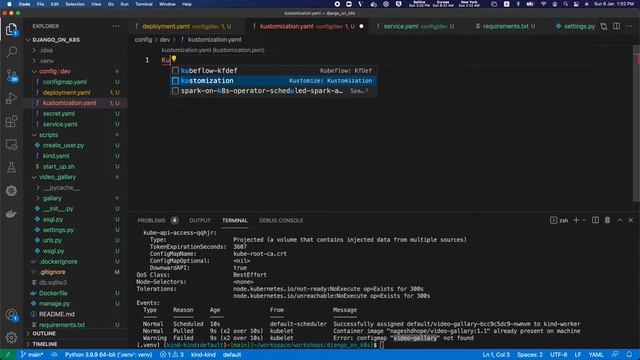The image size is (640, 360).
Task: Collapse the config/dev folder
Action: coord(34,71)
